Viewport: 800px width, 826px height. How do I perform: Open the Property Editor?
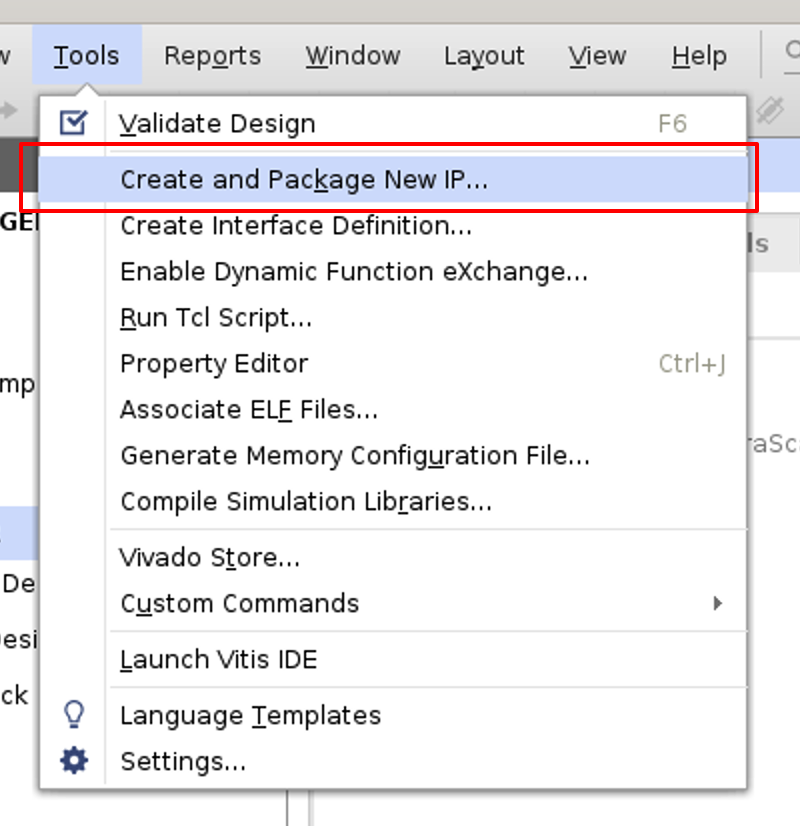coord(213,363)
